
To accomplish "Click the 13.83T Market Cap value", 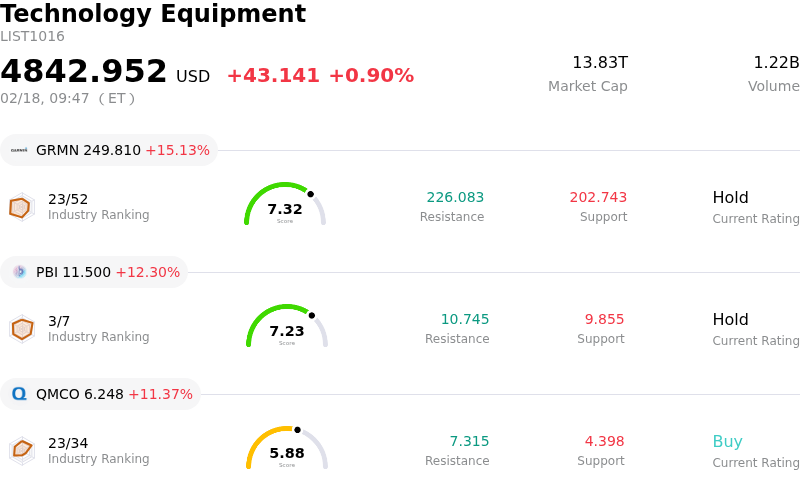I will (599, 63).
